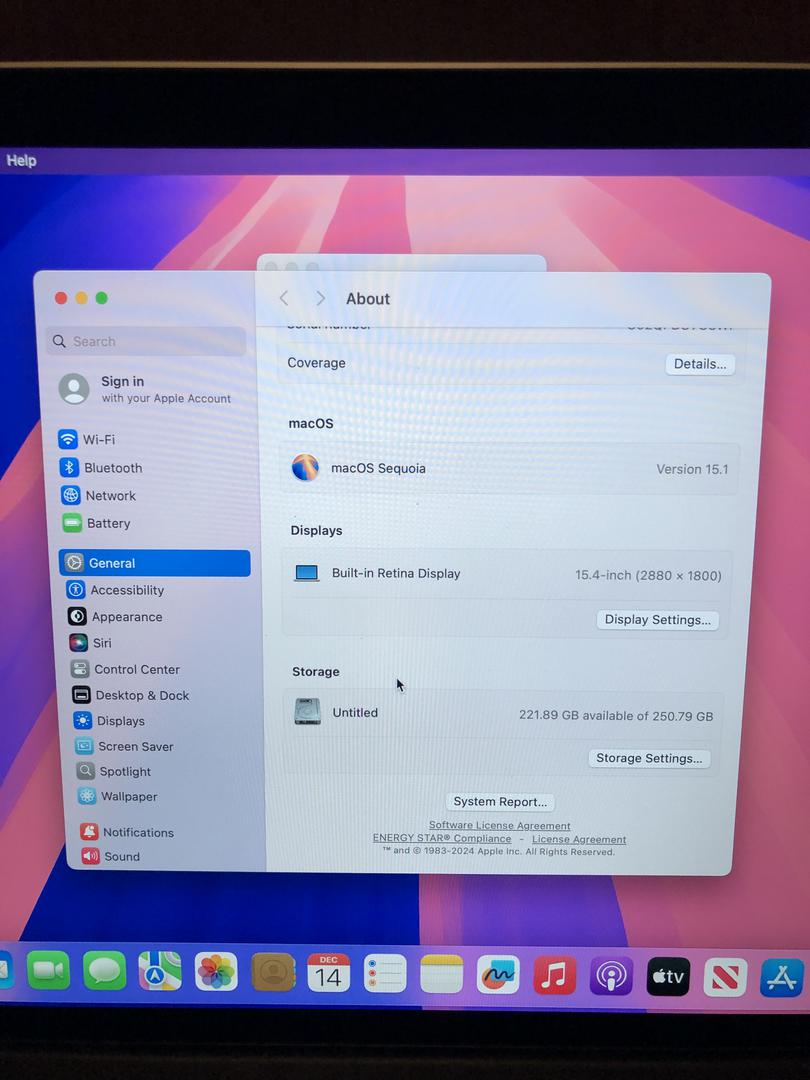810x1080 pixels.
Task: Launch Podcasts from the Dock
Action: [611, 976]
